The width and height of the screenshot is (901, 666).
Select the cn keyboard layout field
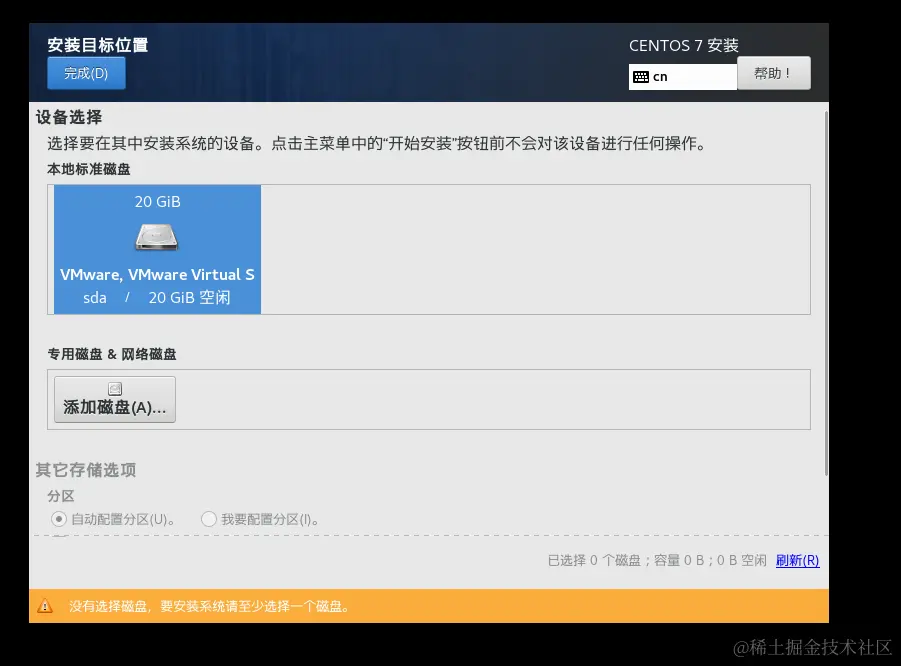(x=683, y=77)
